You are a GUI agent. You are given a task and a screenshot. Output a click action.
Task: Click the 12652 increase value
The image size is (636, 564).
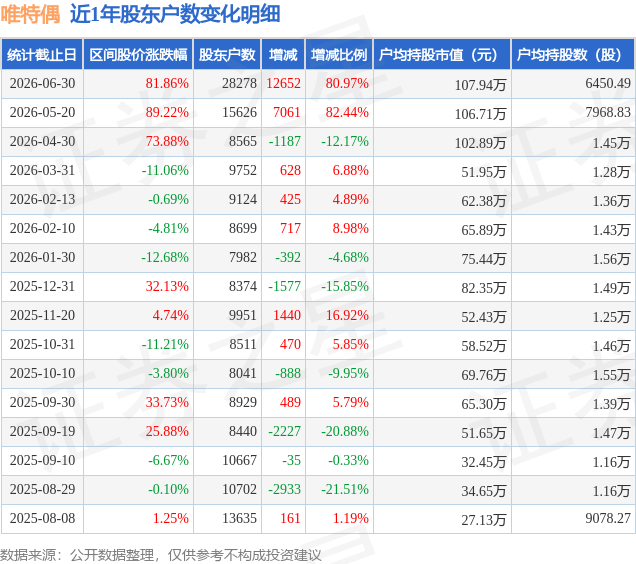pyautogui.click(x=284, y=84)
